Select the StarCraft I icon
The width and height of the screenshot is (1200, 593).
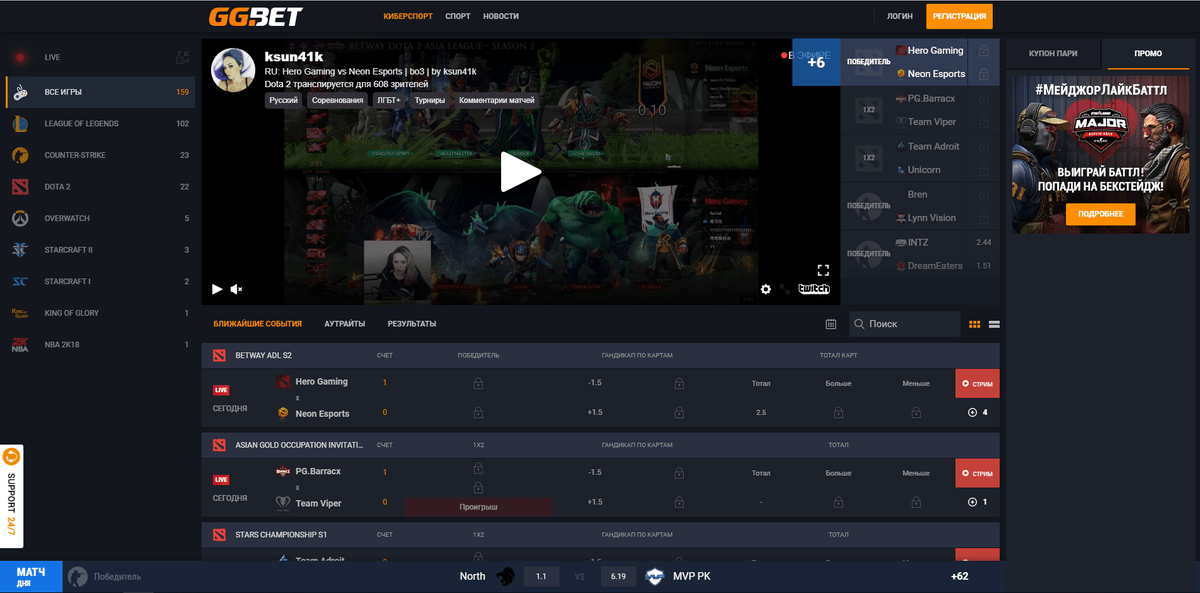coord(19,281)
